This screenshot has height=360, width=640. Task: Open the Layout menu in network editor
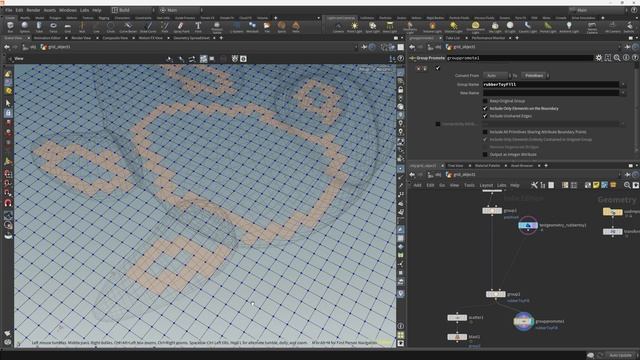(x=486, y=185)
